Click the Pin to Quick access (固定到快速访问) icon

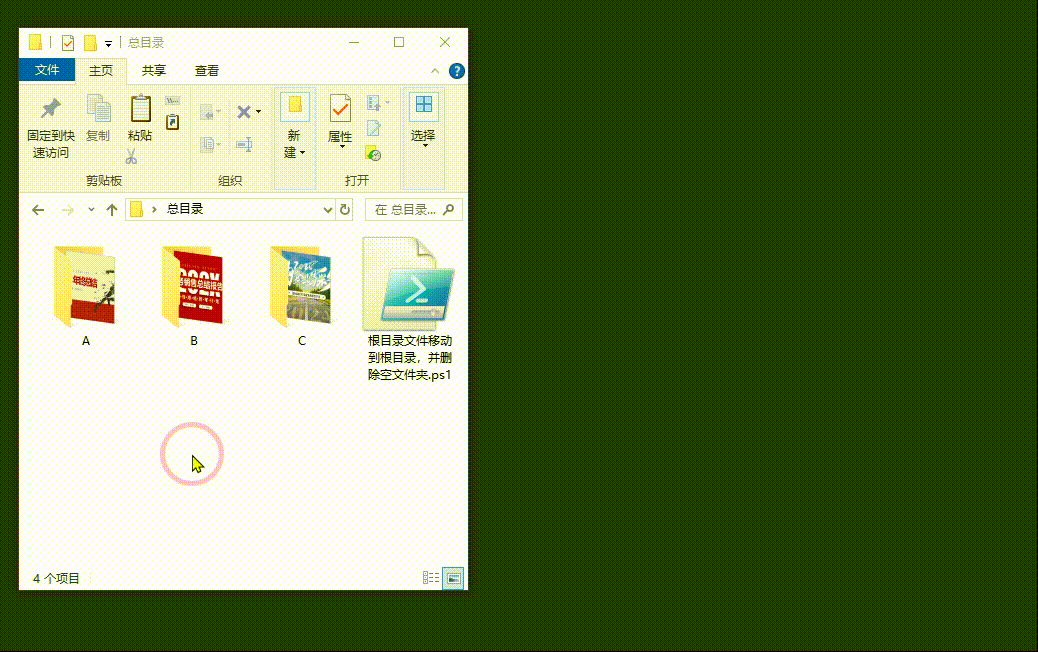click(x=50, y=108)
